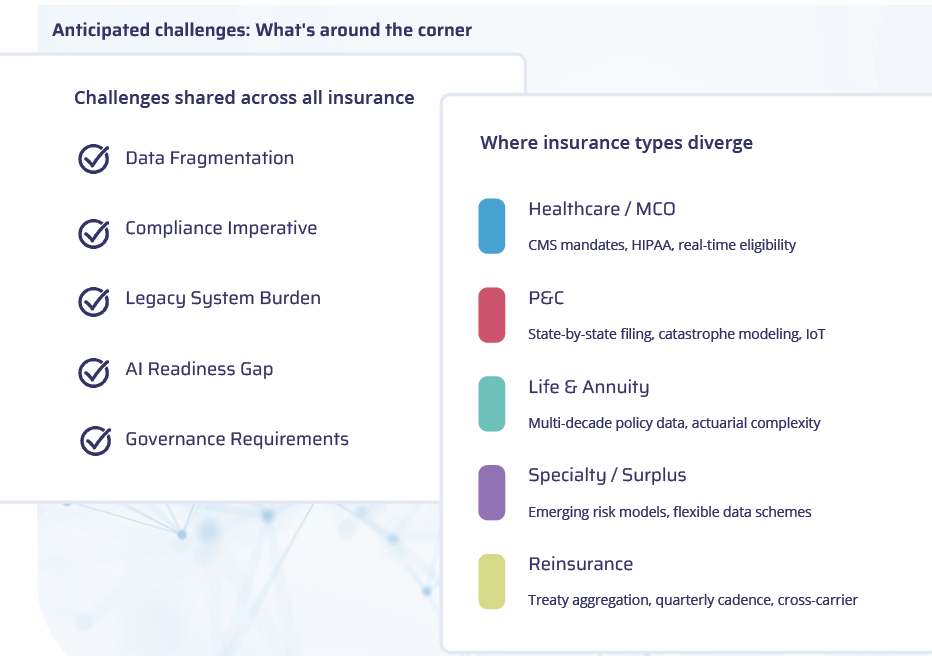Click the Life & Annuity heading
The height and width of the screenshot is (656, 932).
click(588, 387)
